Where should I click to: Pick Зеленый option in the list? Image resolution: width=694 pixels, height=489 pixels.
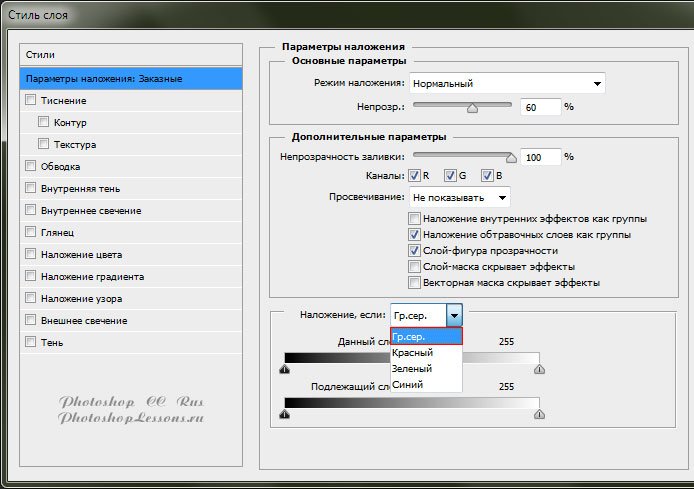(x=412, y=369)
